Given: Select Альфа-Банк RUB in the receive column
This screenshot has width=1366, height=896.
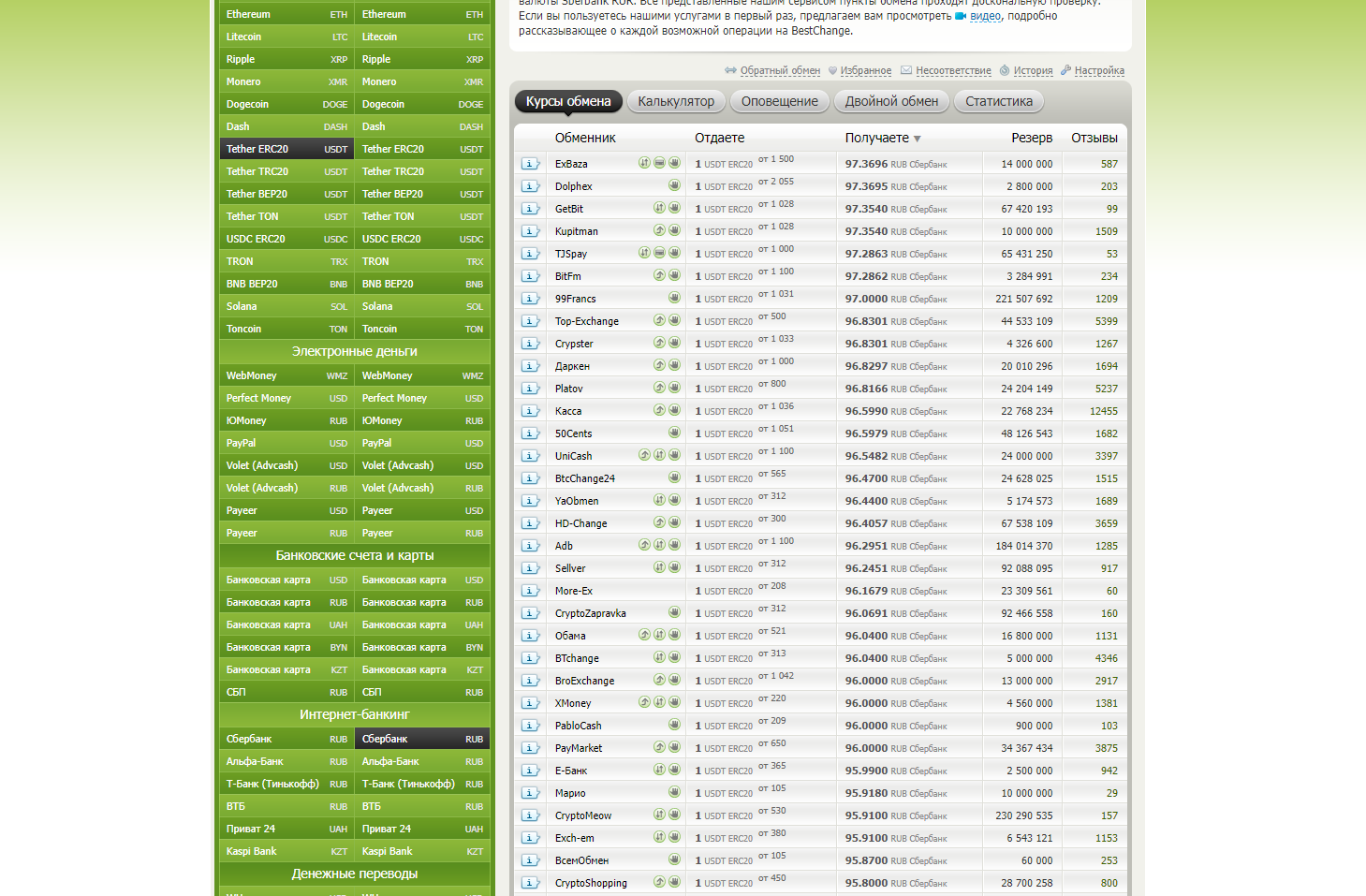Looking at the screenshot, I should [x=389, y=761].
